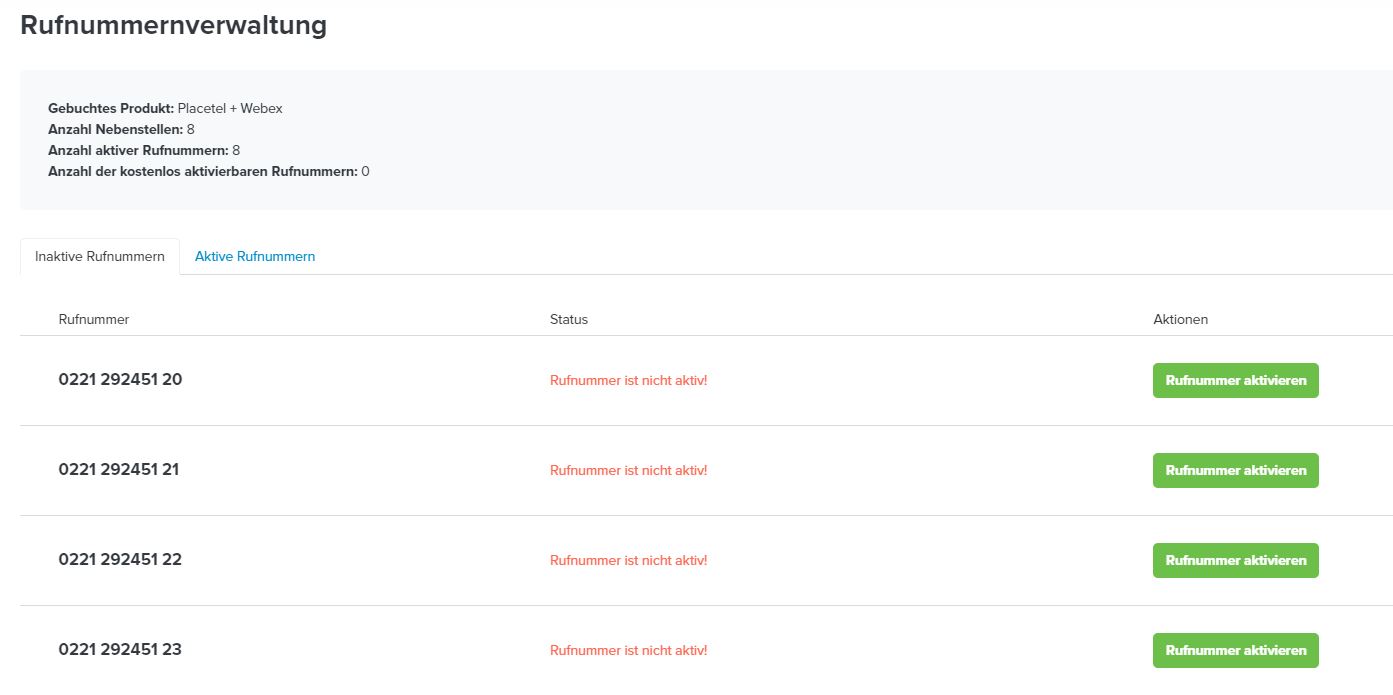Click the phone number 0221 292451 22
The width and height of the screenshot is (1393, 695).
tap(120, 560)
